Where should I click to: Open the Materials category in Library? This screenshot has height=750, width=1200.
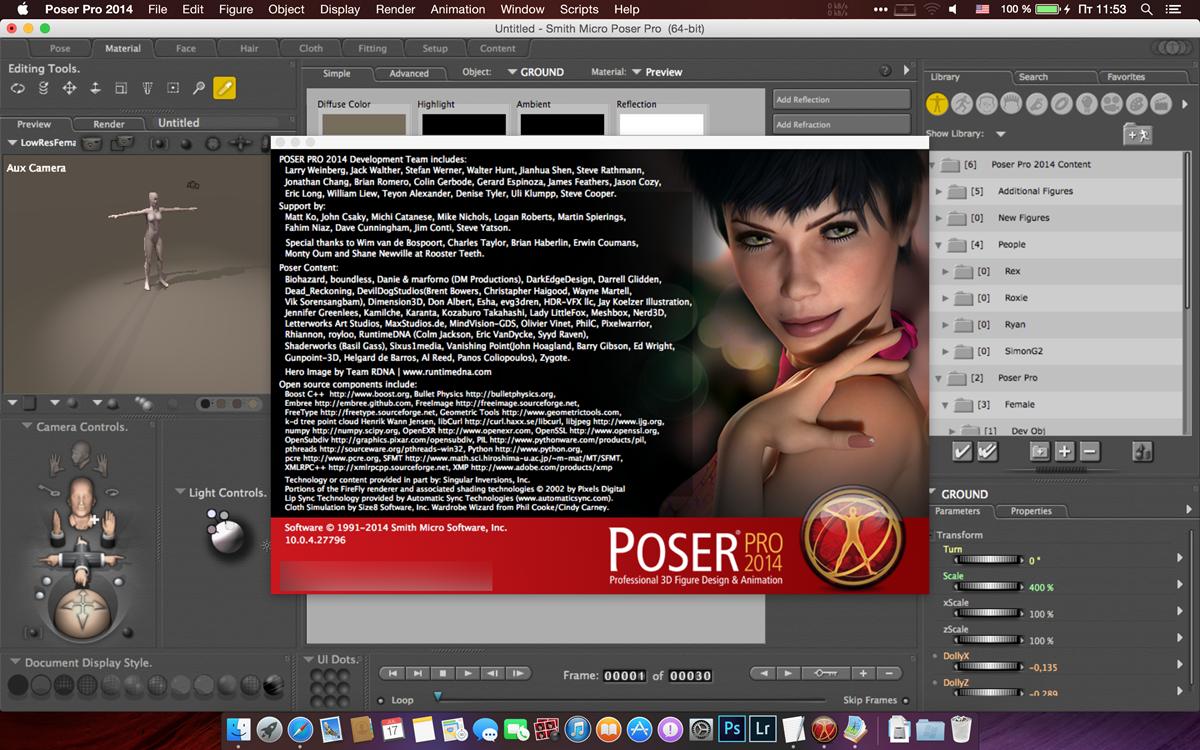1137,103
